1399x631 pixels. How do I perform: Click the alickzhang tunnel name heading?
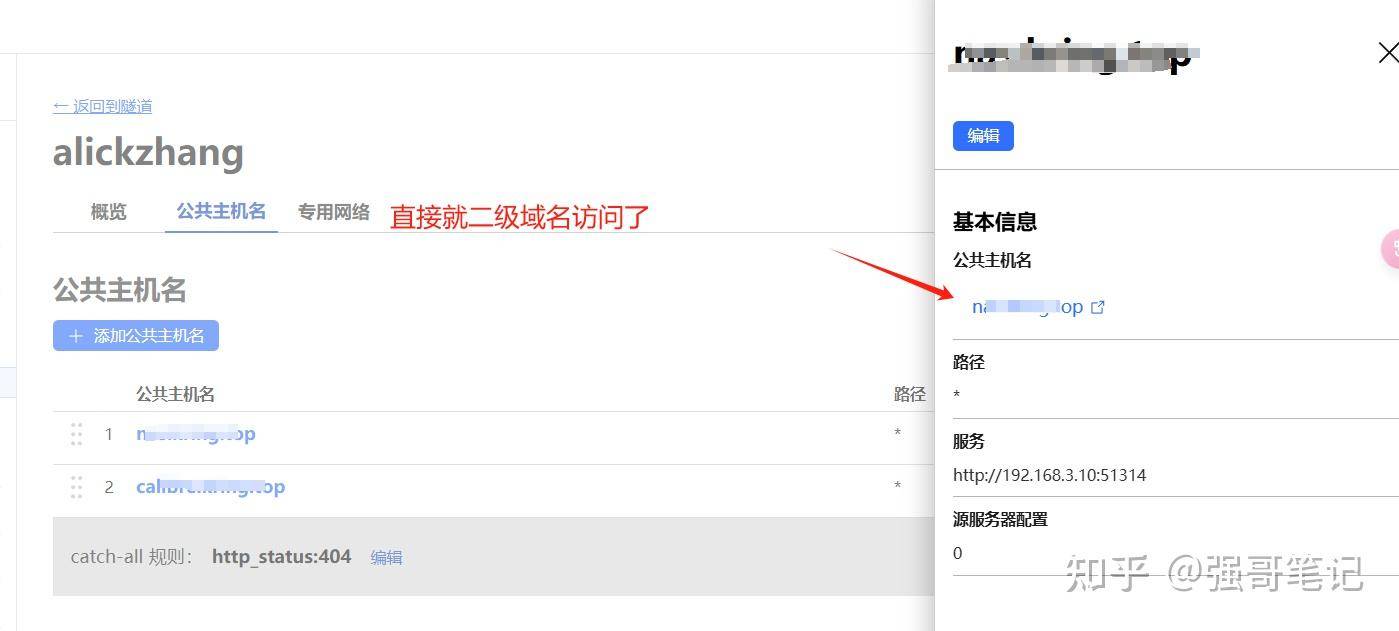(x=148, y=153)
